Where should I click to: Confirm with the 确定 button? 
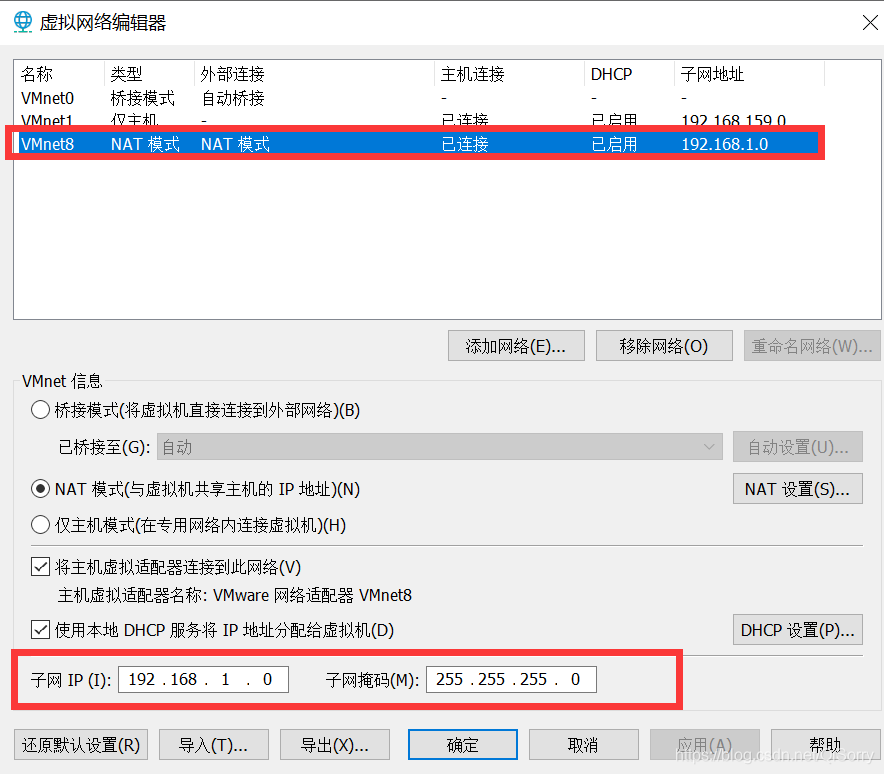[463, 745]
